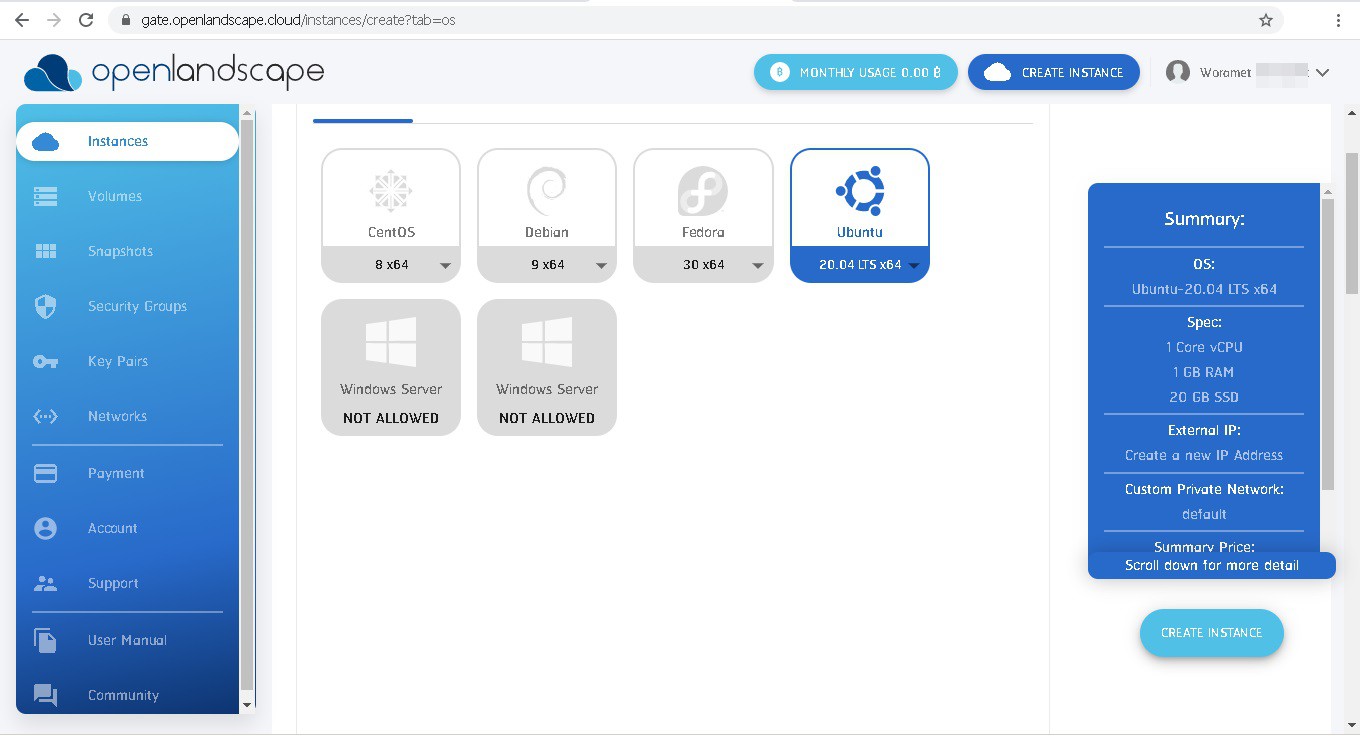
Task: Click the top CREATE INSTANCE button
Action: click(1054, 72)
